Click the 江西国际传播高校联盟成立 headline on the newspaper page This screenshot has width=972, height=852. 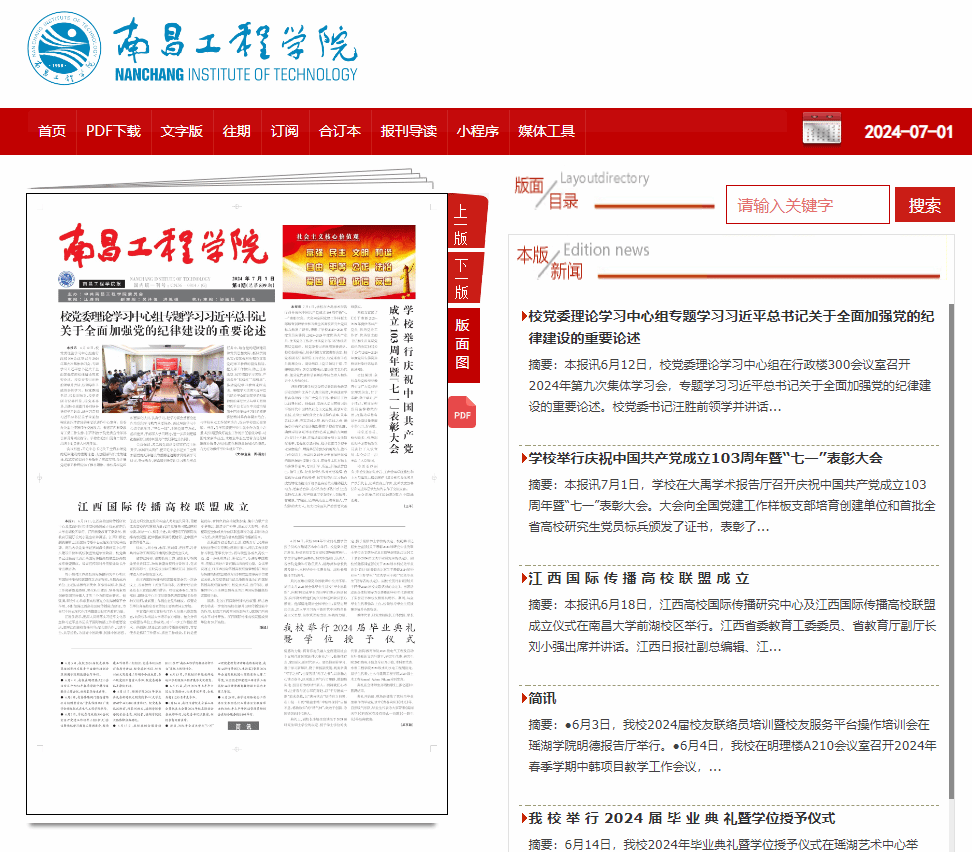click(163, 507)
